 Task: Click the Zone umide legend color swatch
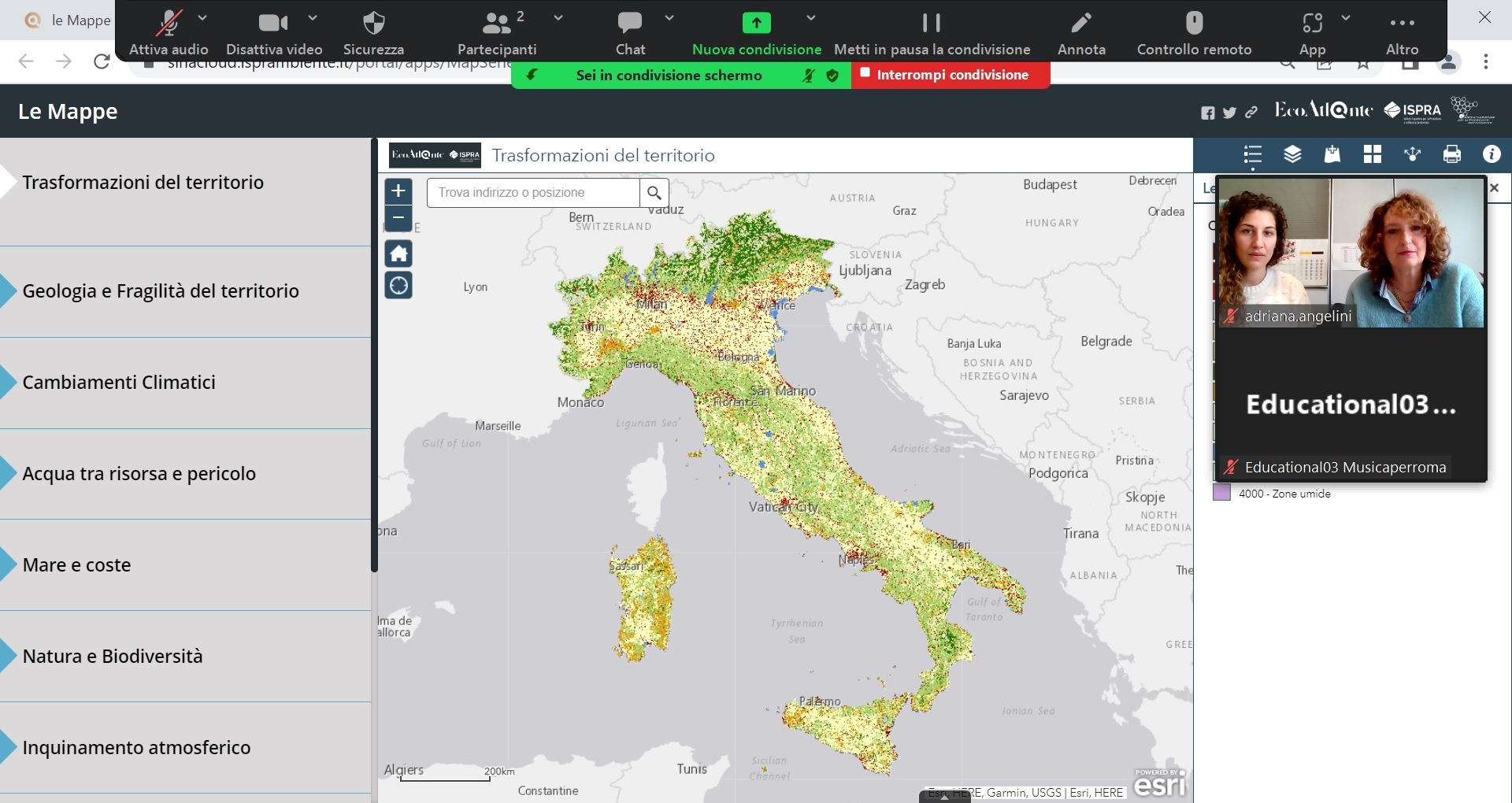click(1221, 494)
